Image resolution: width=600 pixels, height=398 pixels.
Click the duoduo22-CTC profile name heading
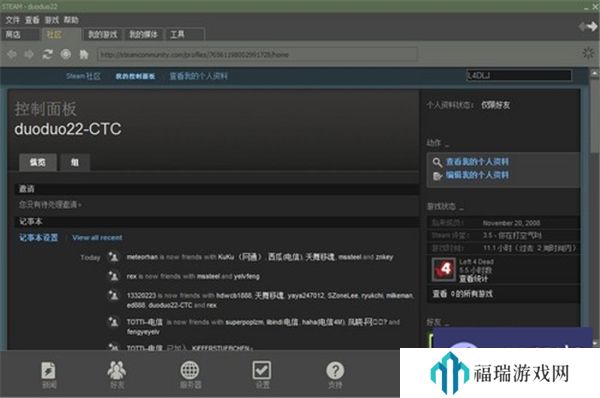[x=68, y=129]
